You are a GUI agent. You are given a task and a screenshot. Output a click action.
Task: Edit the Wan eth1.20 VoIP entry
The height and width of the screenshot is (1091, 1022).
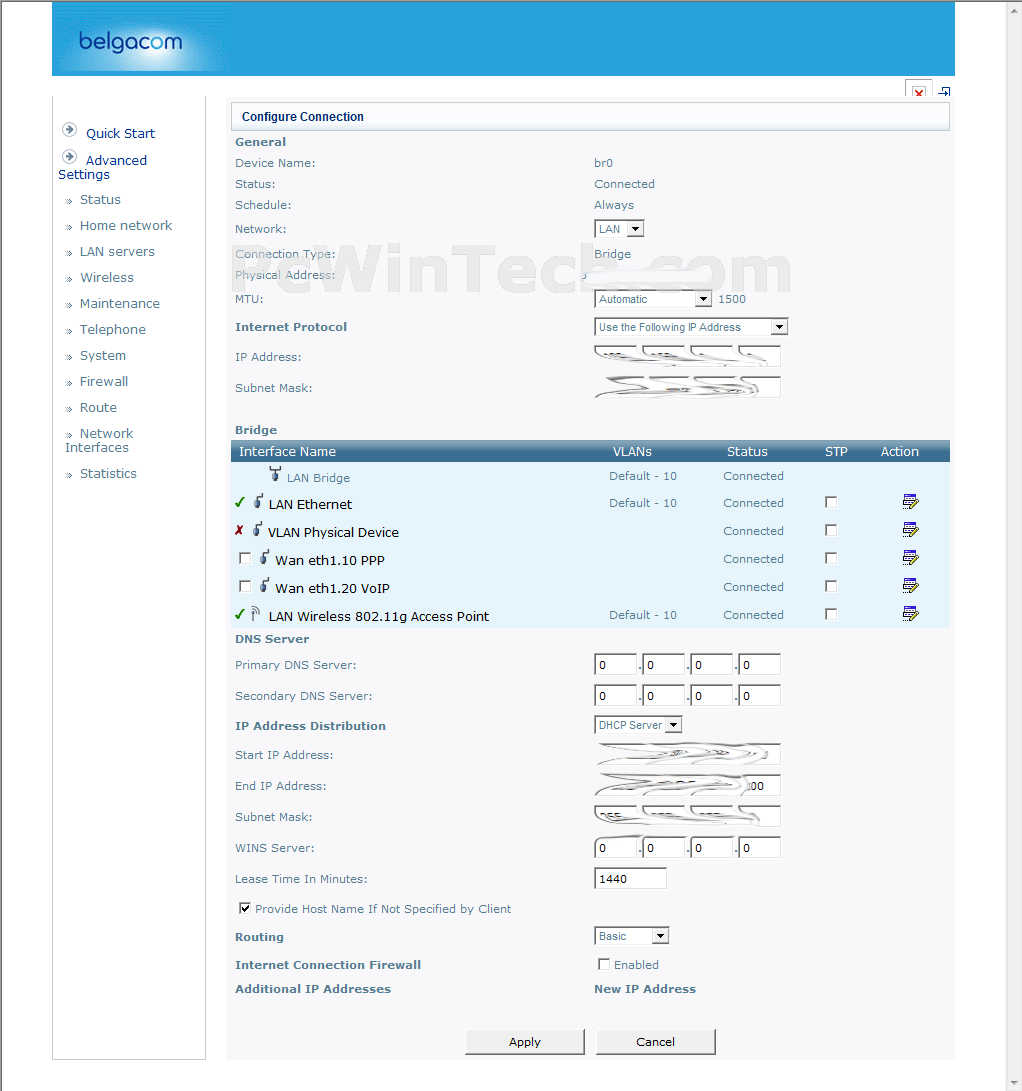pos(910,586)
